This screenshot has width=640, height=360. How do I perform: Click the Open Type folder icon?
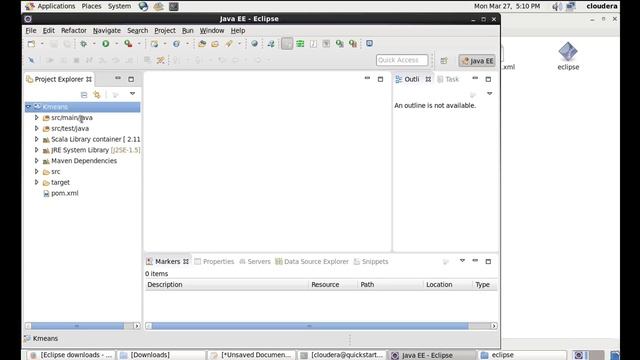click(x=202, y=44)
